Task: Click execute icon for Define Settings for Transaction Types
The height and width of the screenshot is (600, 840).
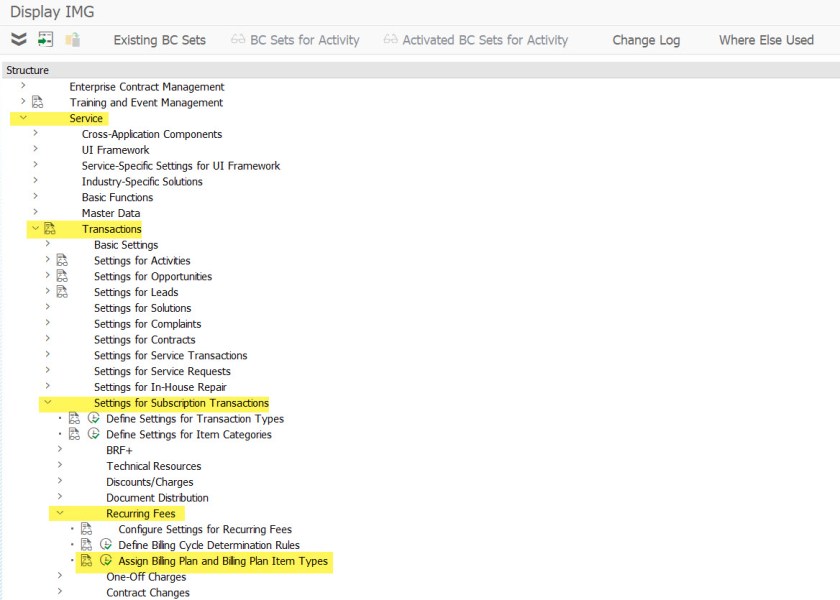Action: click(x=93, y=419)
